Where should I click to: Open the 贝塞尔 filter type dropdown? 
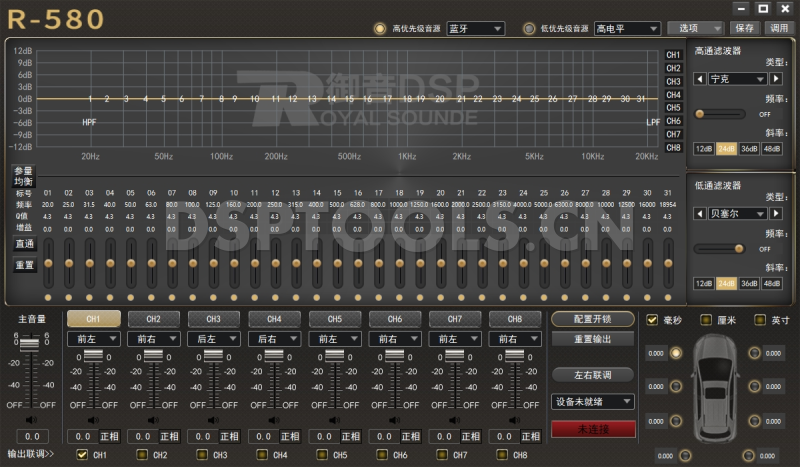click(x=738, y=213)
